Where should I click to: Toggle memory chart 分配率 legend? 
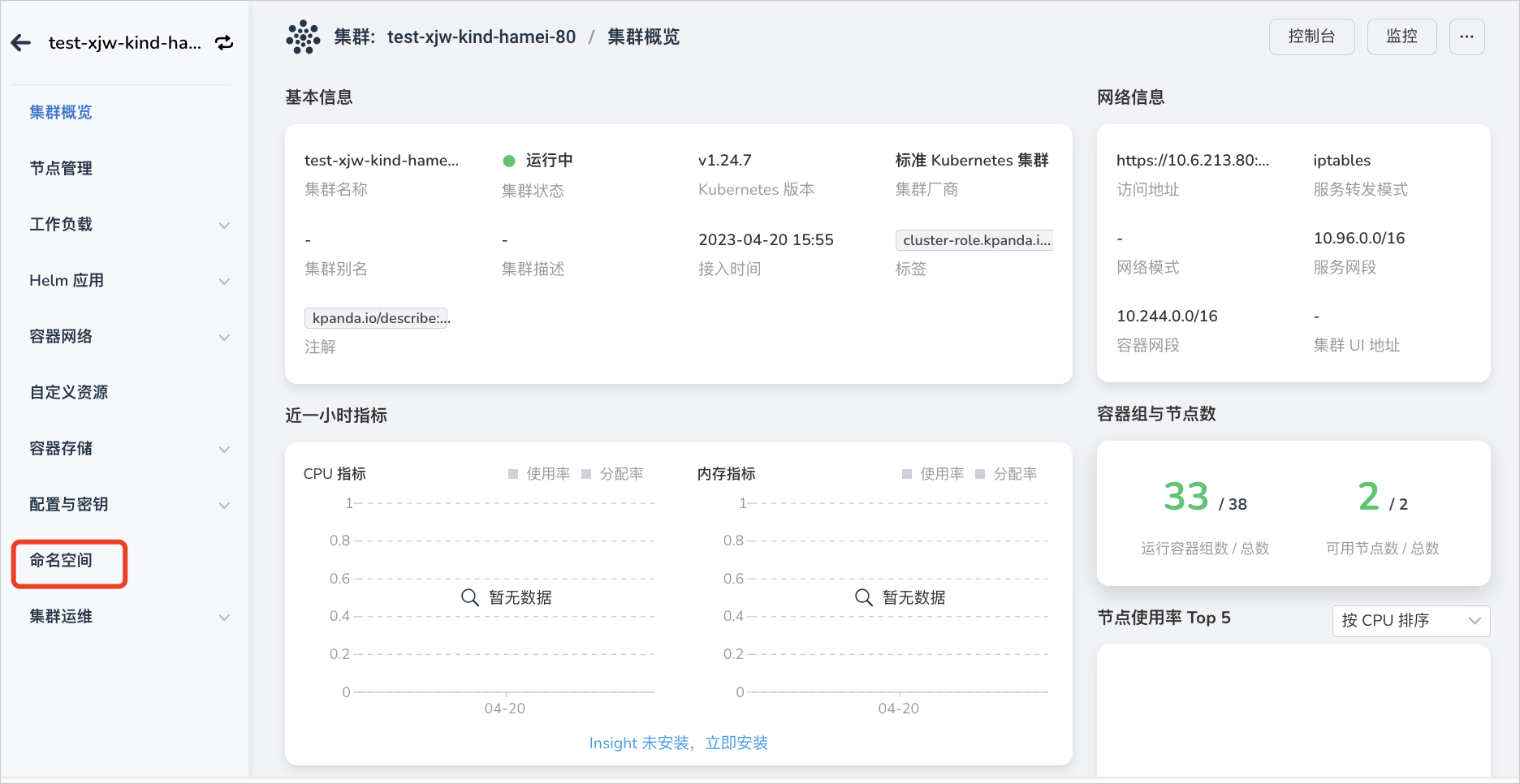point(1006,474)
